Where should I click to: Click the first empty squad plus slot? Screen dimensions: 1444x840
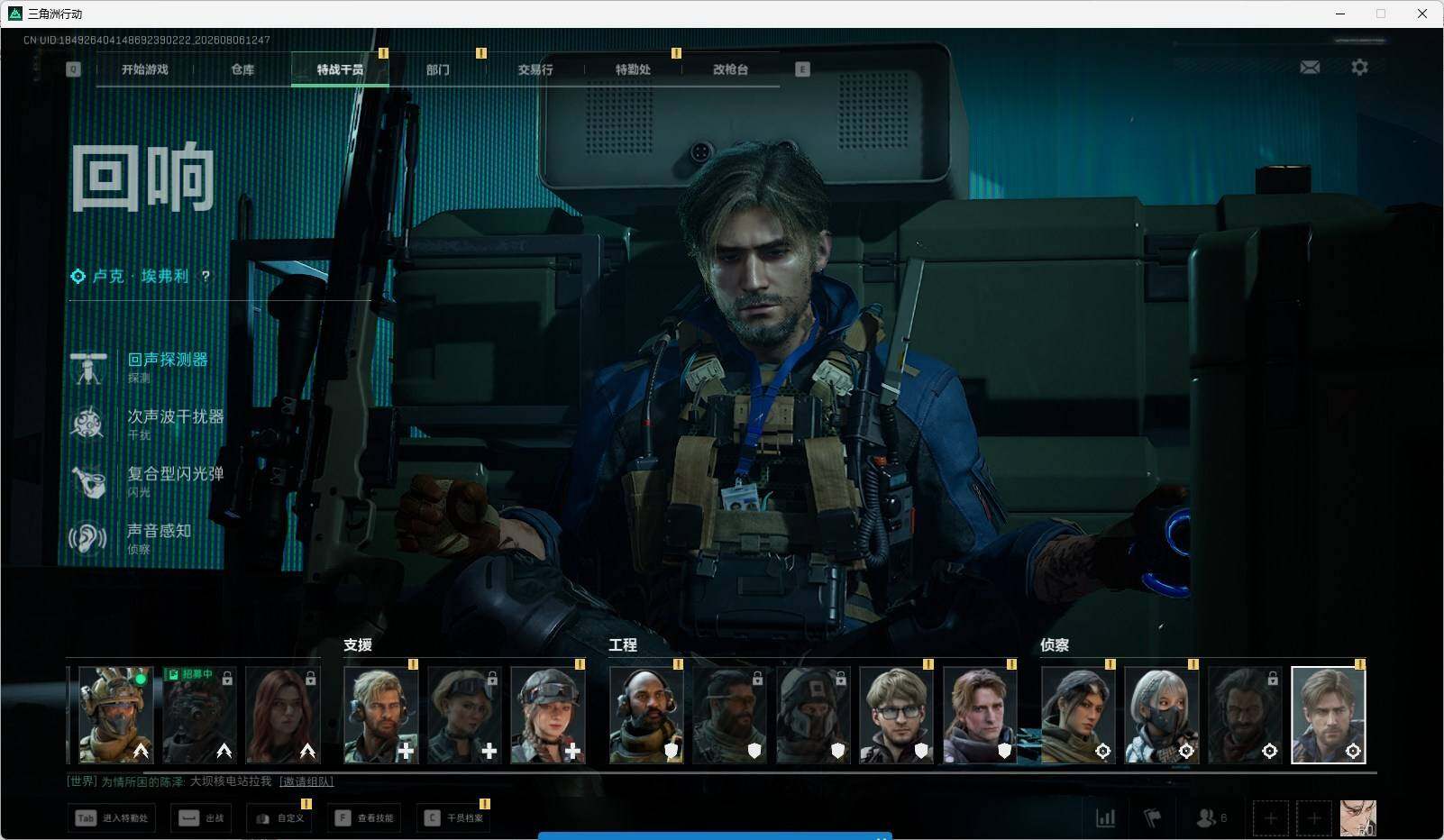(x=1271, y=818)
